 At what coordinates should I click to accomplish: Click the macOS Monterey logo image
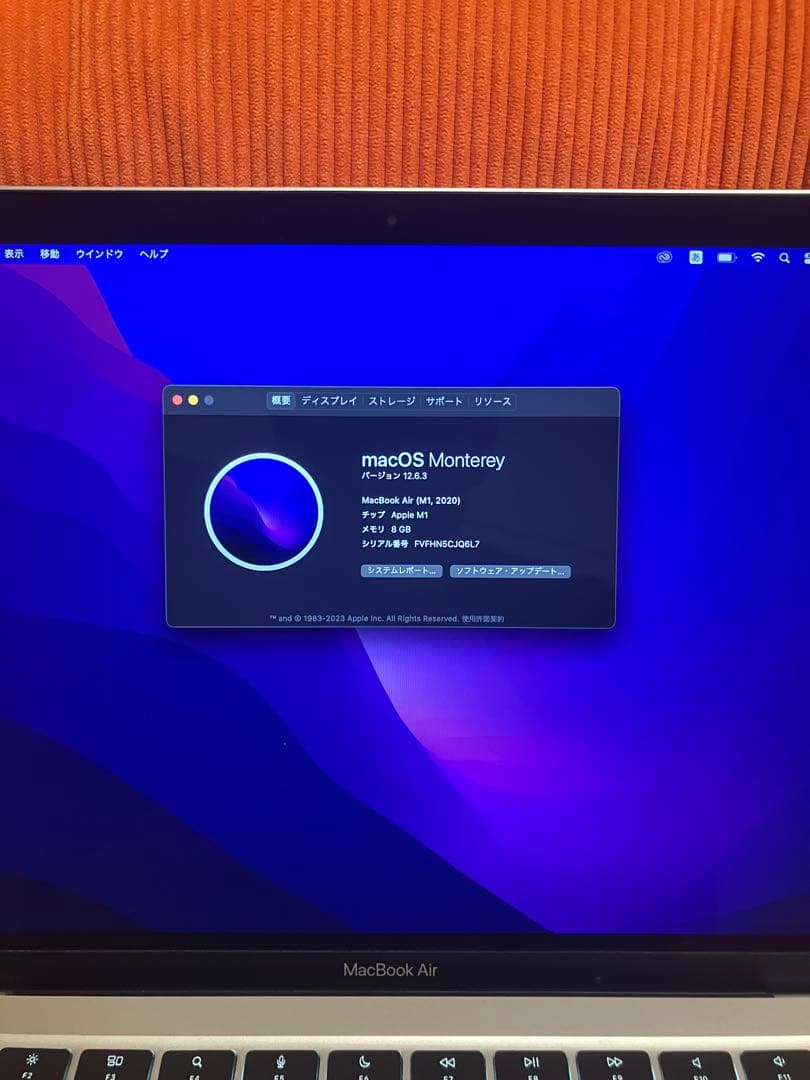(x=264, y=512)
